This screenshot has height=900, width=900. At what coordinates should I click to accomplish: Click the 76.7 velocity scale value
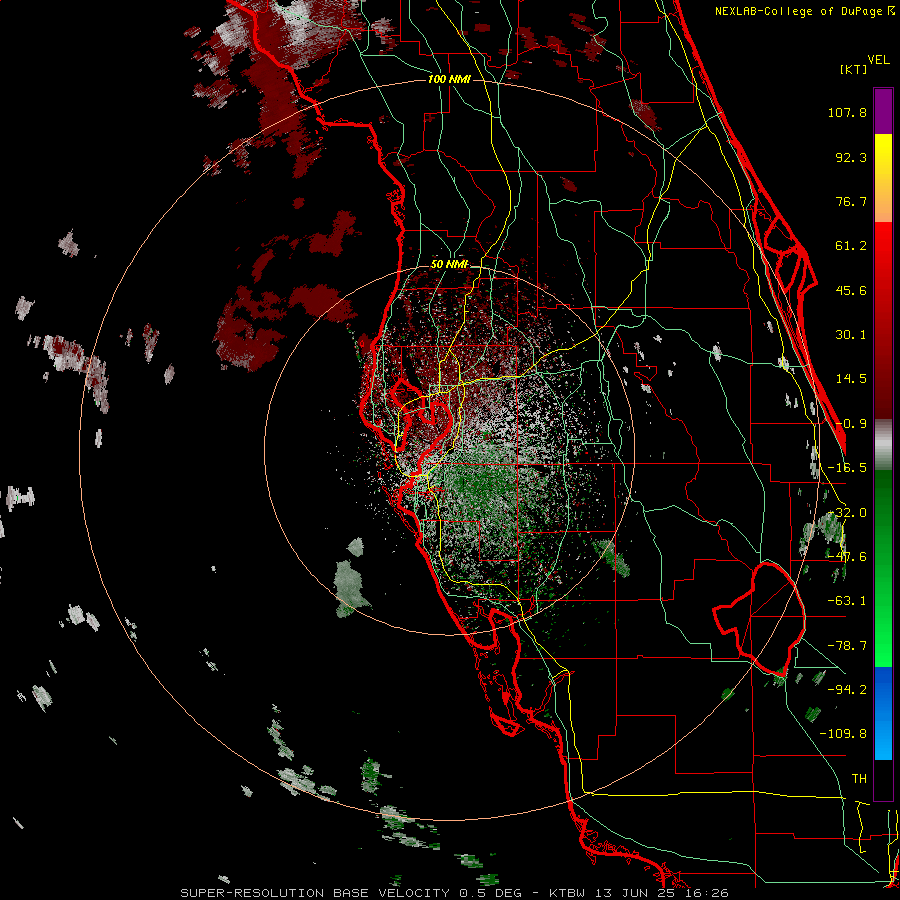851,201
